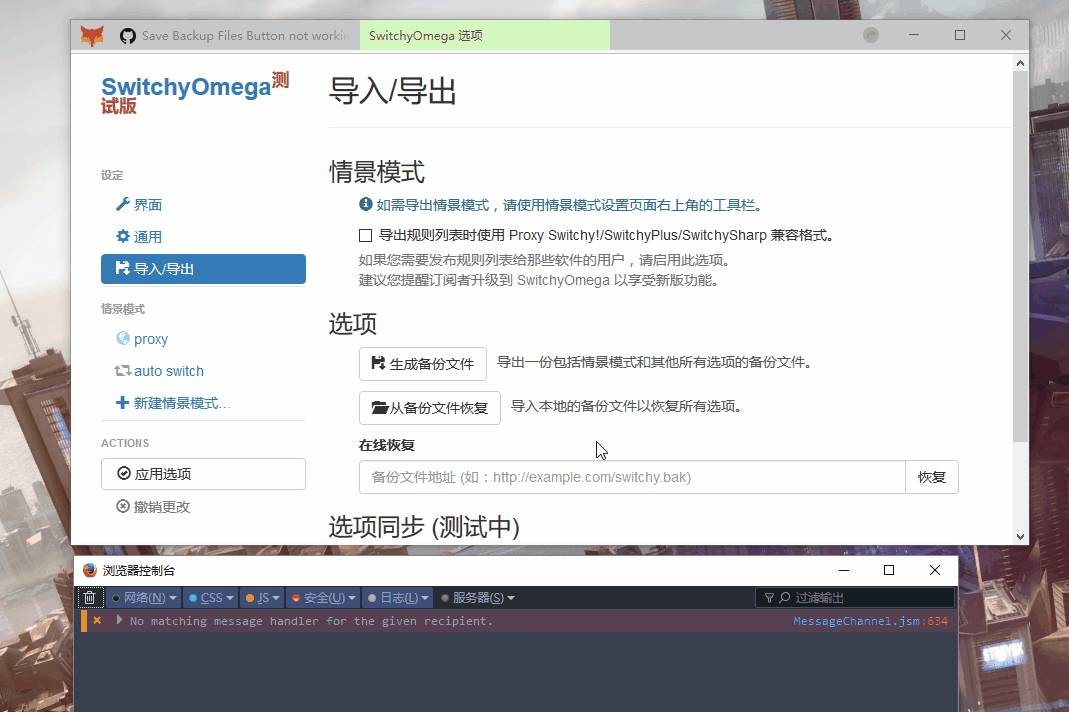Click the 恢复 button beside the URL field
Image resolution: width=1069 pixels, height=712 pixels.
(931, 477)
